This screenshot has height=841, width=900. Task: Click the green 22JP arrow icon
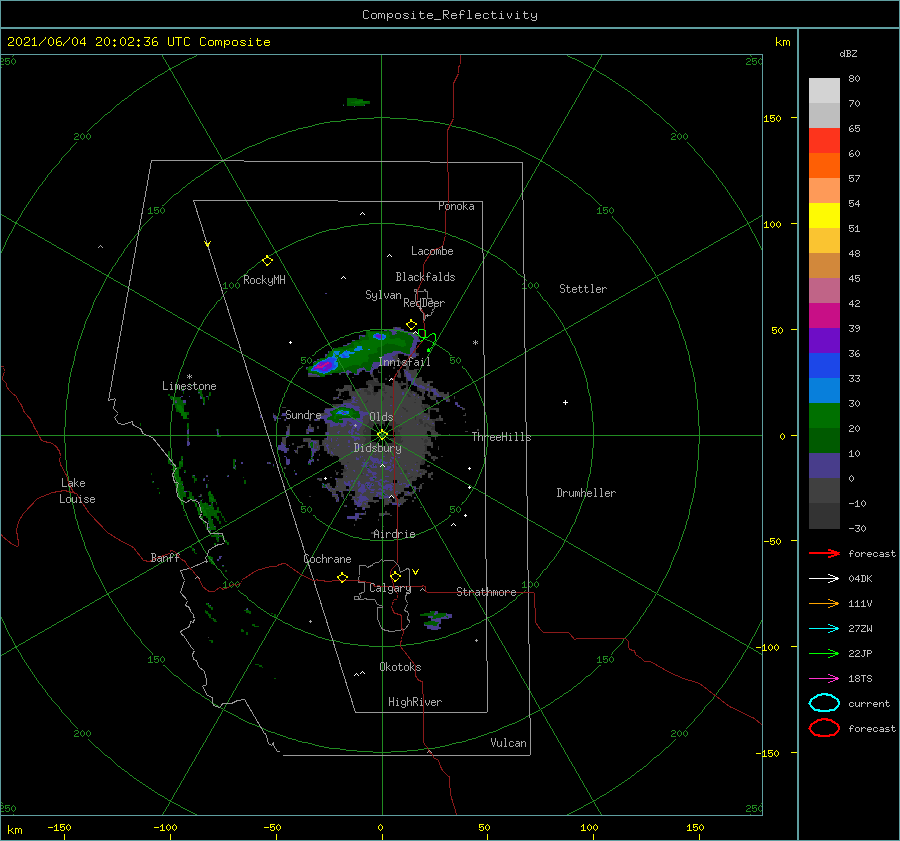[x=824, y=653]
